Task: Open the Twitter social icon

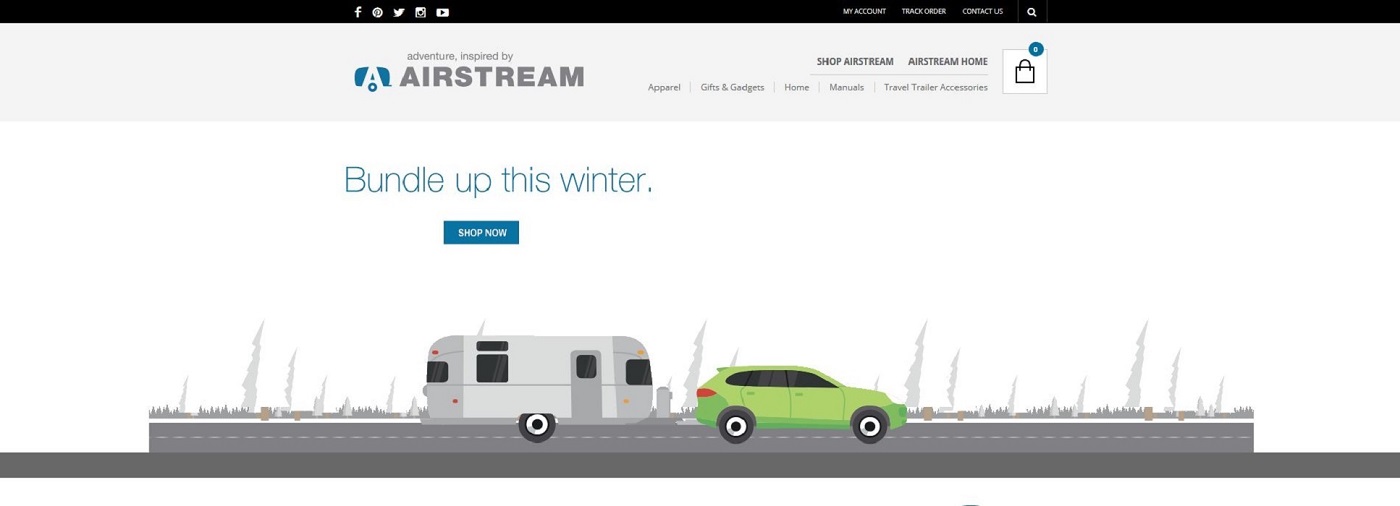Action: 399,12
